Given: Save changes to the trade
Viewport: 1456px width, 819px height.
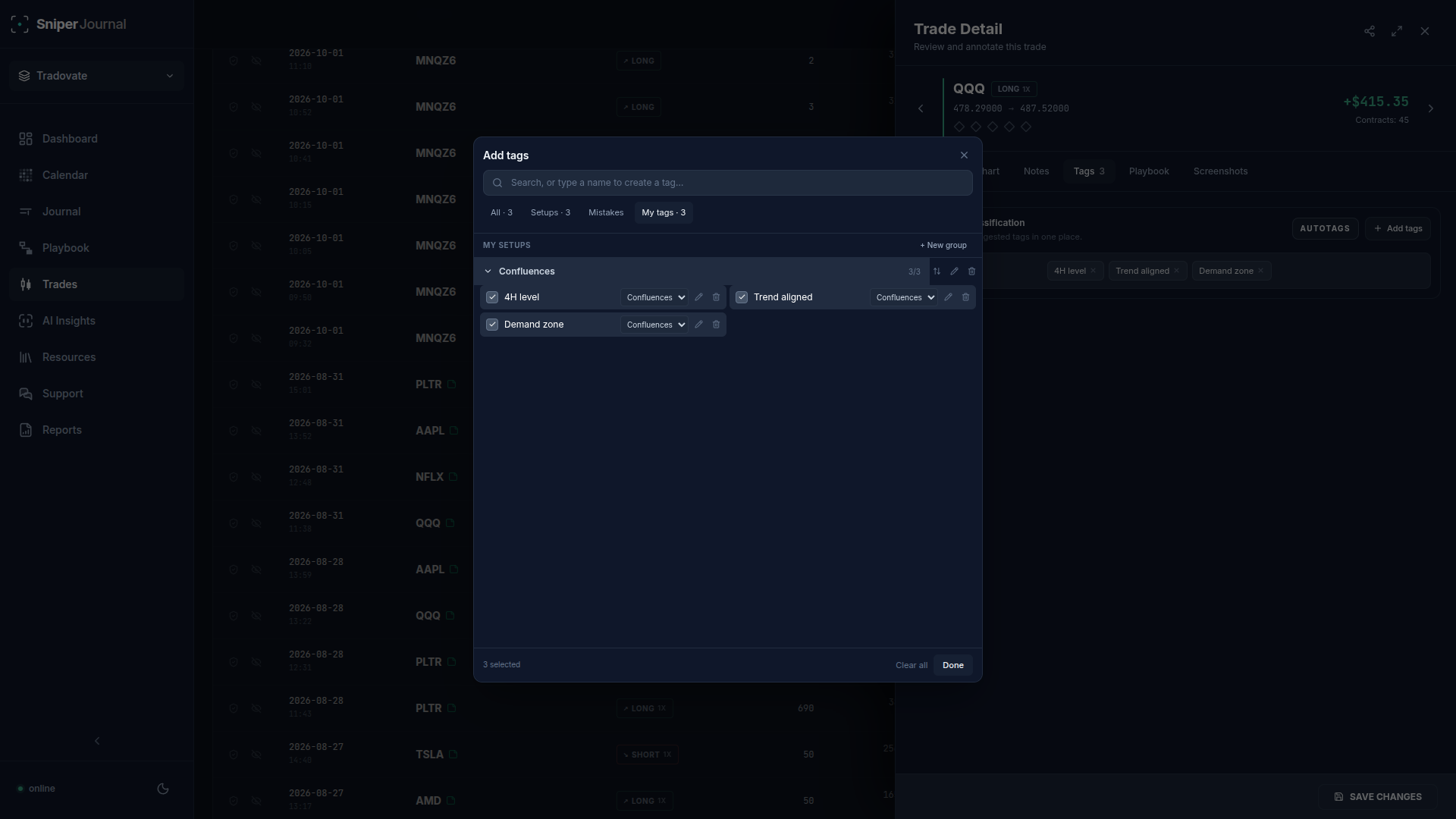Looking at the screenshot, I should pos(1378,797).
